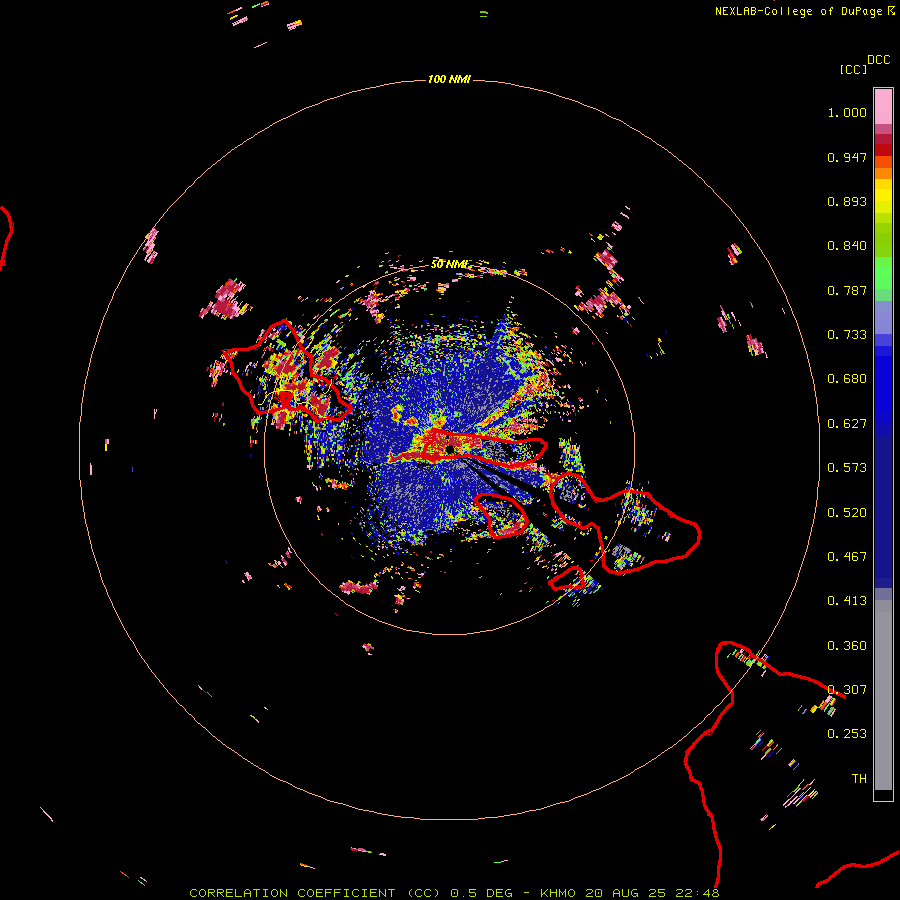Click the 50 NMI range ring label
This screenshot has width=900, height=900.
tap(448, 264)
